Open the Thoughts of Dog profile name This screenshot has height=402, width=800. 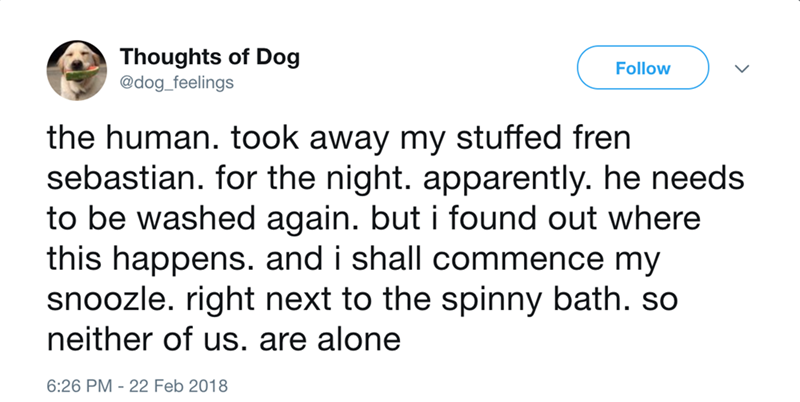tap(185, 58)
